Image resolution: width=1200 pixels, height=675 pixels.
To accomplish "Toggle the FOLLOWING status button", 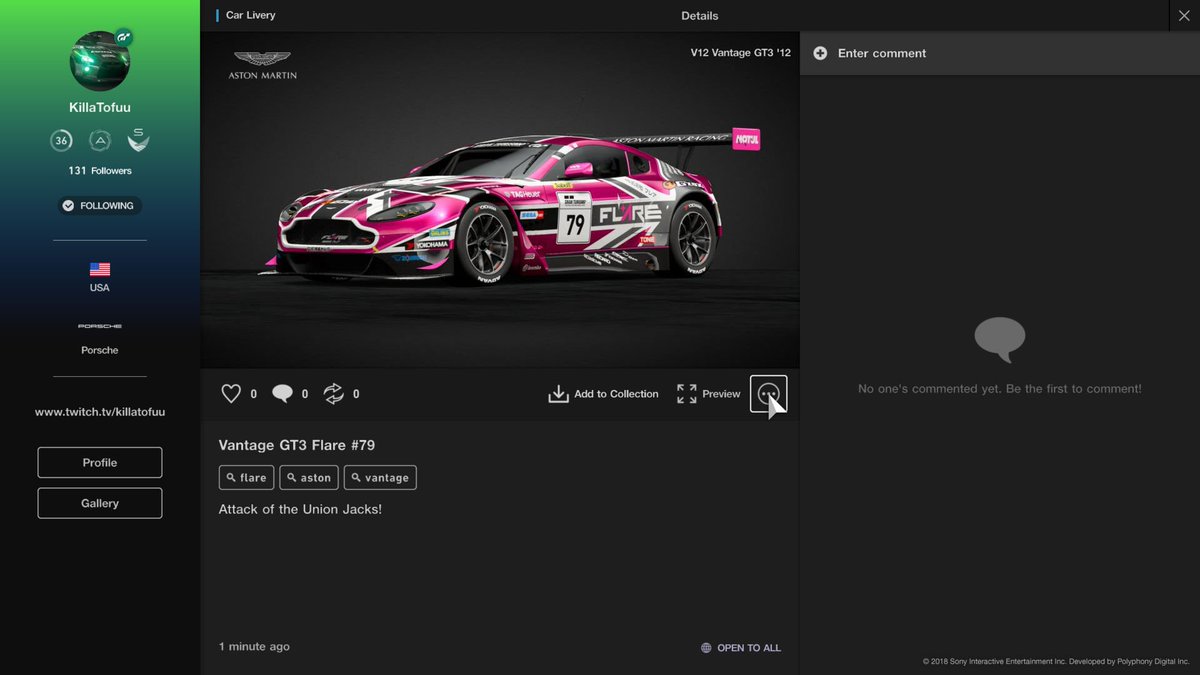I will coord(100,206).
